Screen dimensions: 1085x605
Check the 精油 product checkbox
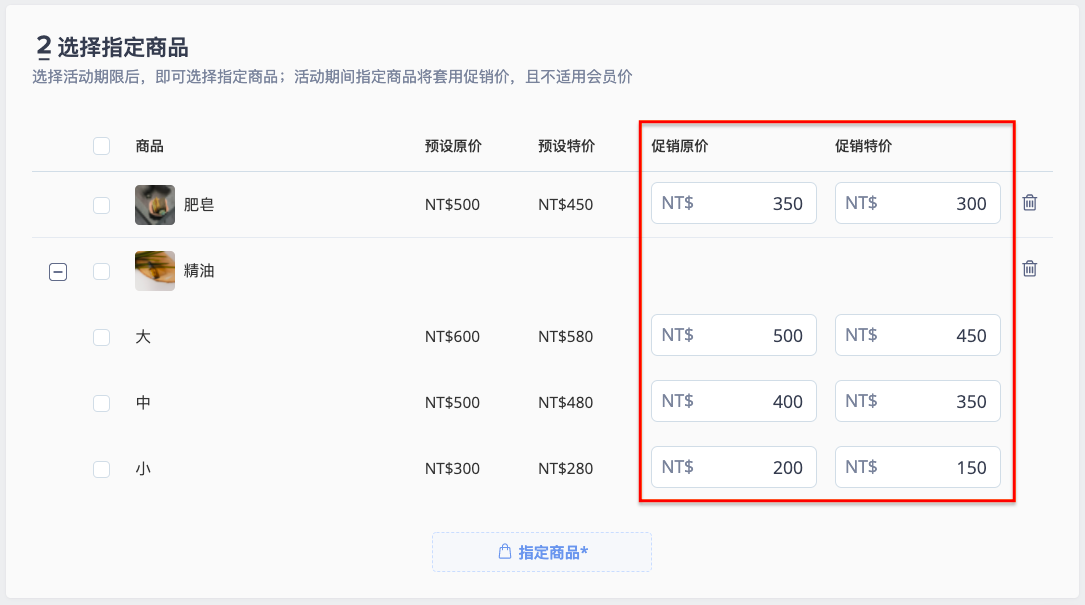pyautogui.click(x=102, y=271)
